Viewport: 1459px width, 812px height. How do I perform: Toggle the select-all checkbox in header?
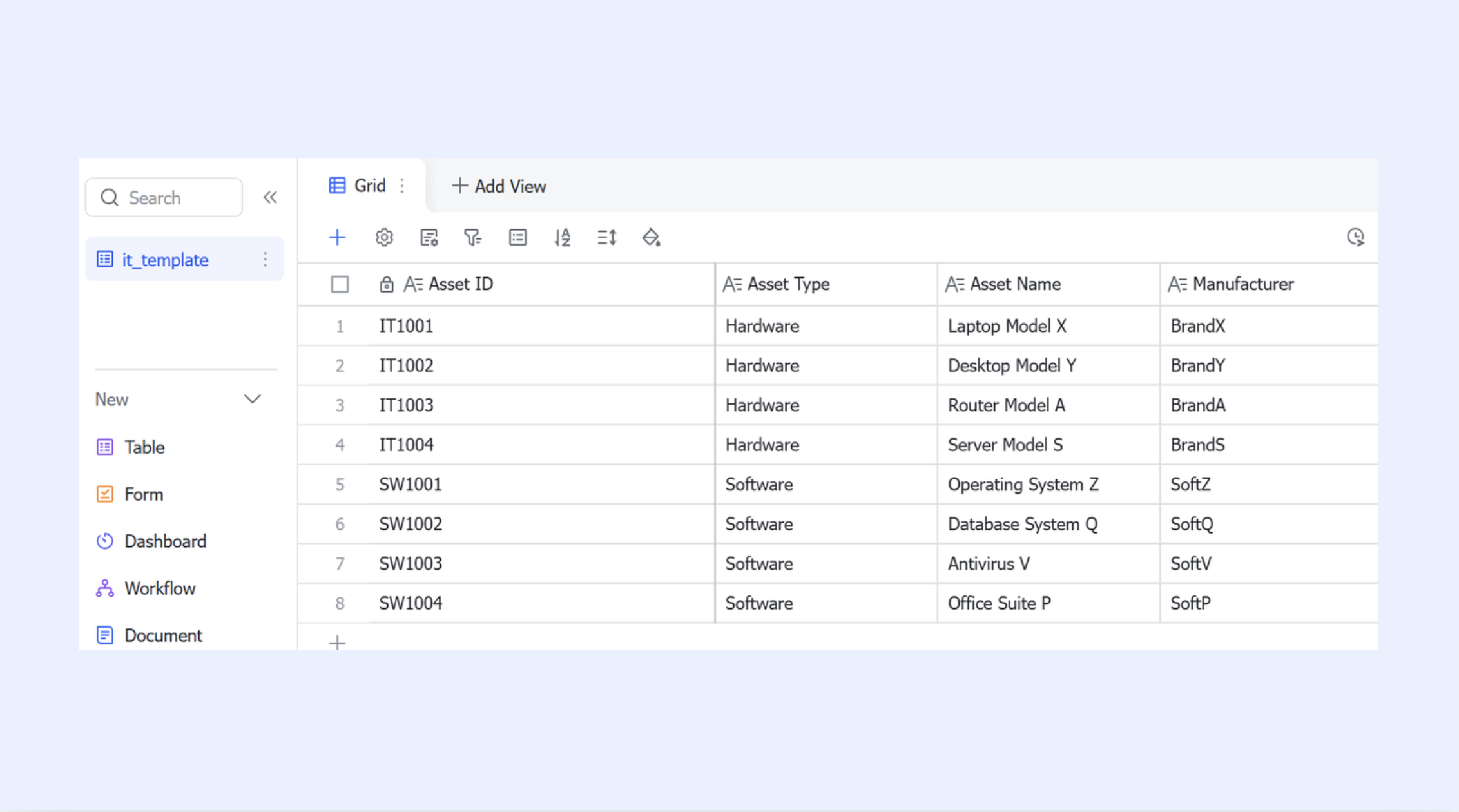tap(340, 284)
